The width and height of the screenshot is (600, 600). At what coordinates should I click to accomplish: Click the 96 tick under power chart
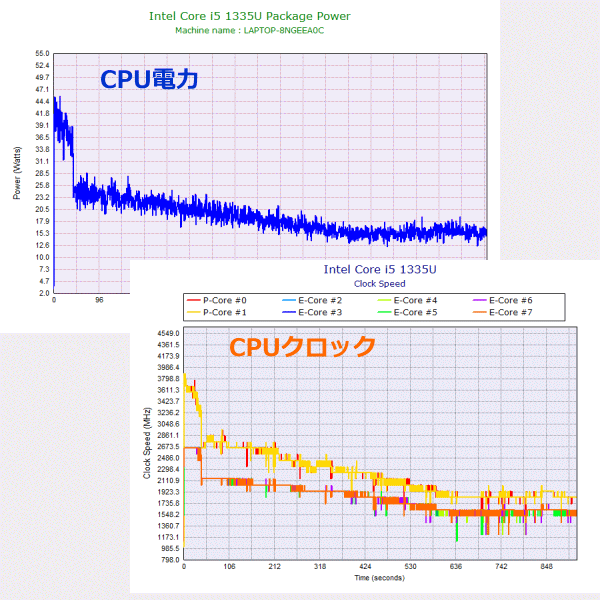pyautogui.click(x=100, y=299)
